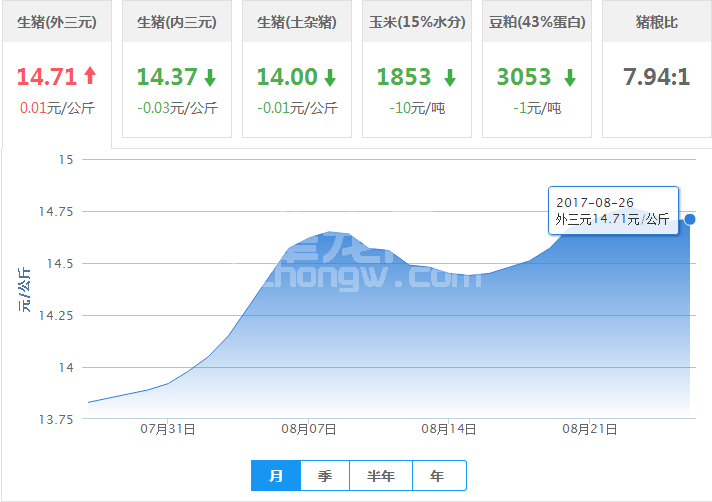Click the 13.75 y-axis label
712x502 pixels.
click(56, 419)
